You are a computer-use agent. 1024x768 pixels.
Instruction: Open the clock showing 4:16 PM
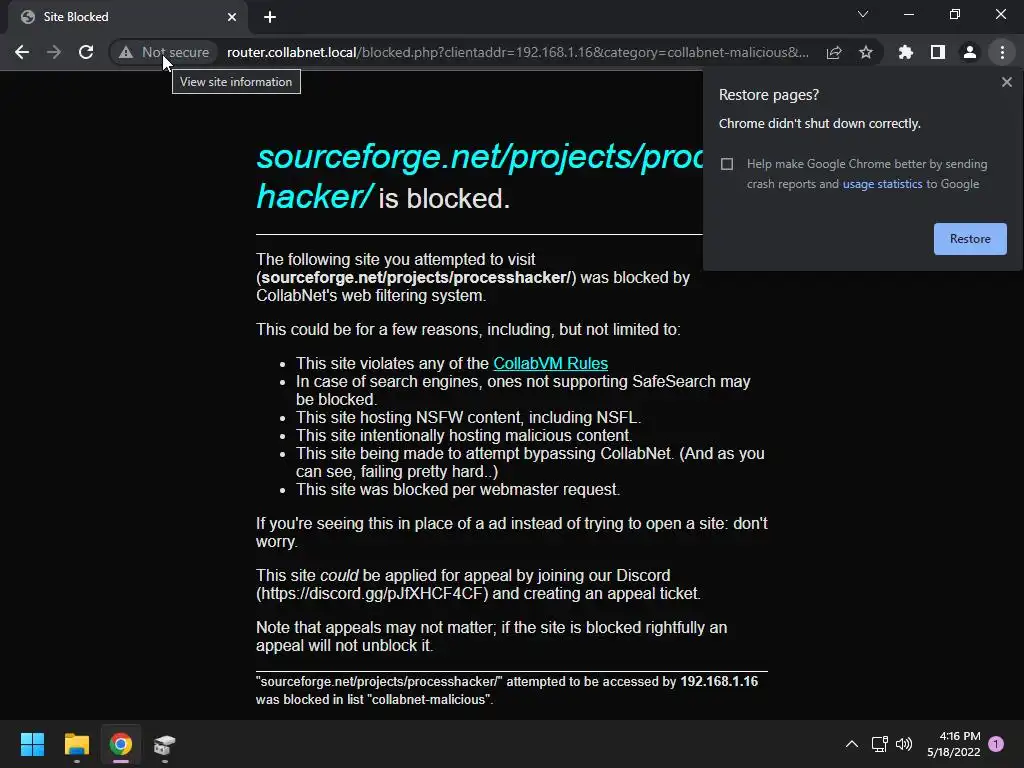953,744
